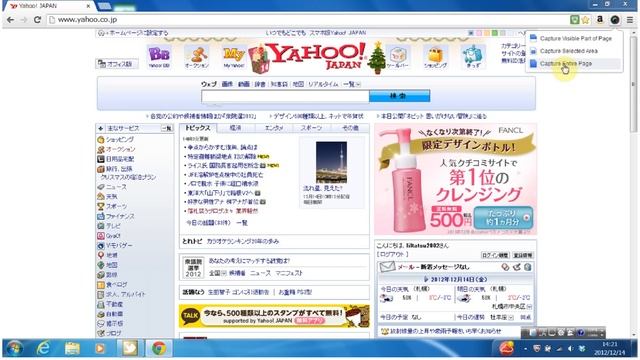Click the green extension icon in the address bar
The image size is (640, 360).
click(575, 20)
